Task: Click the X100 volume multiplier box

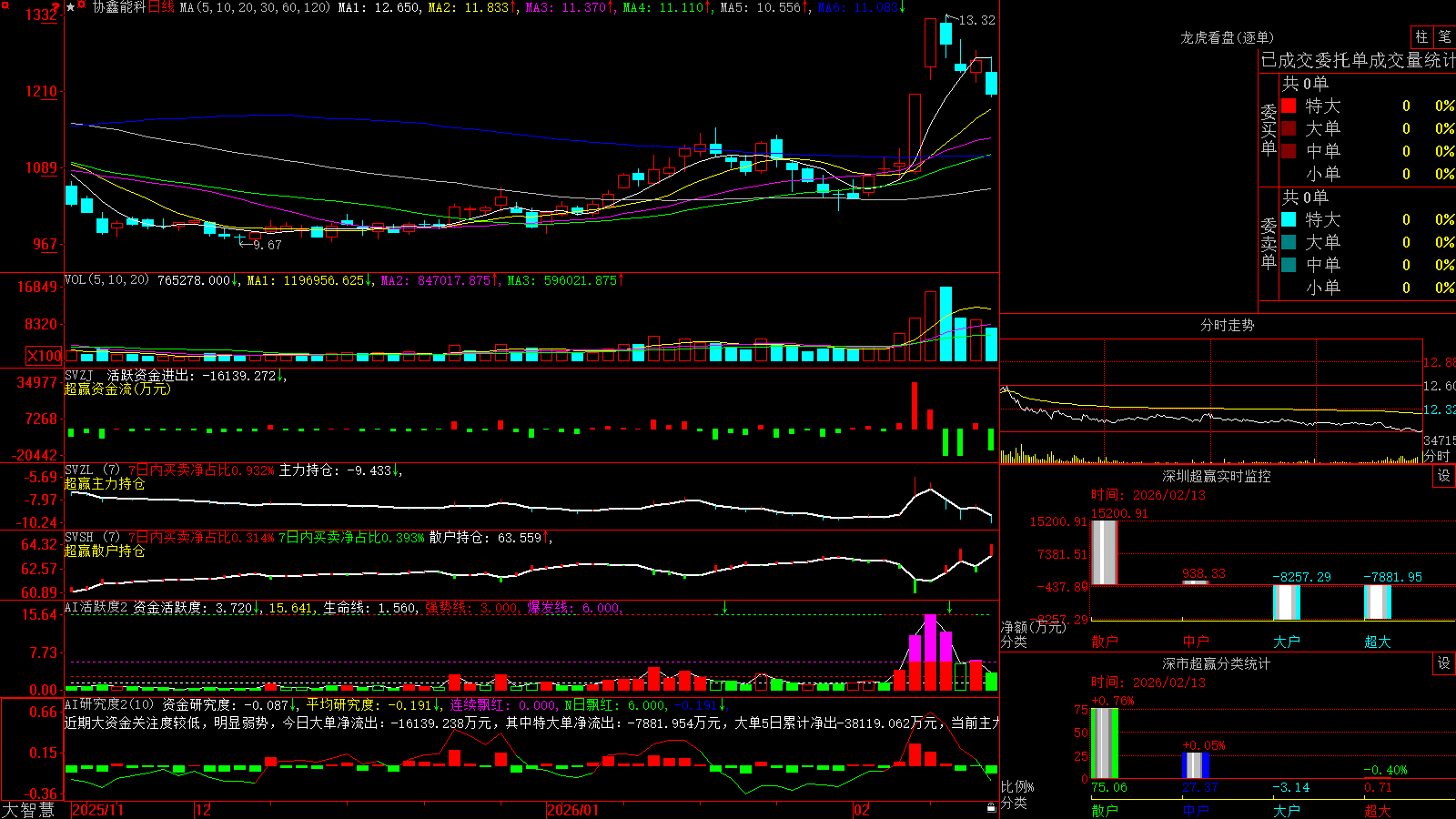Action: [x=45, y=356]
